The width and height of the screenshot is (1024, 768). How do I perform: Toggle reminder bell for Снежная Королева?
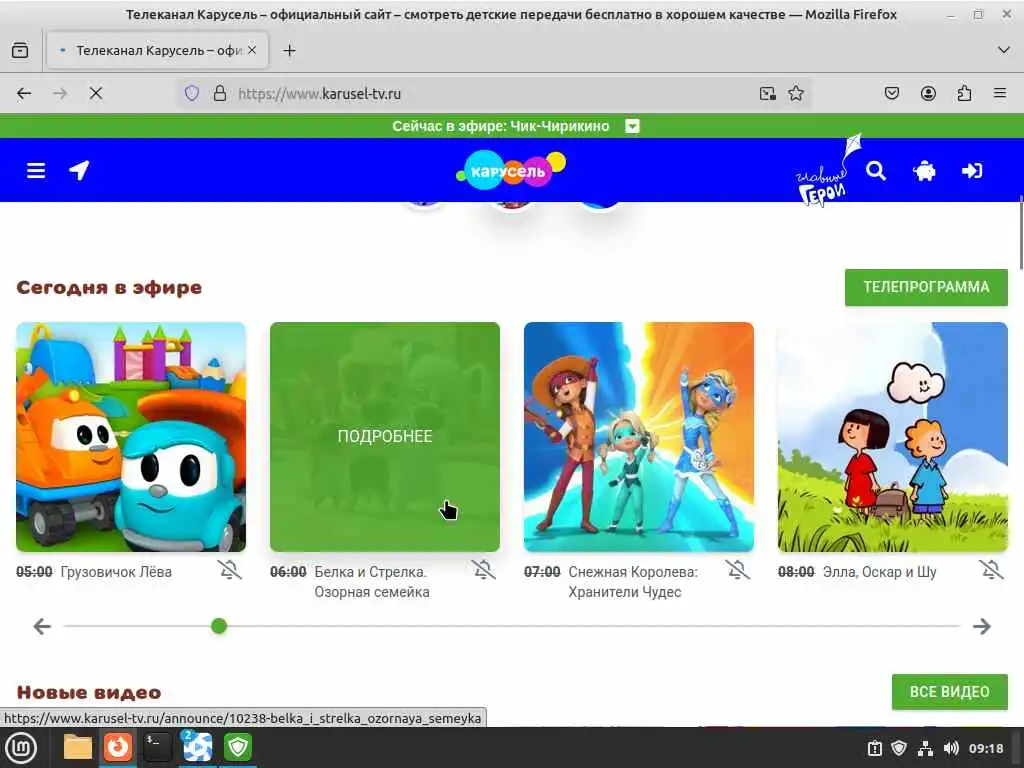[x=737, y=570]
